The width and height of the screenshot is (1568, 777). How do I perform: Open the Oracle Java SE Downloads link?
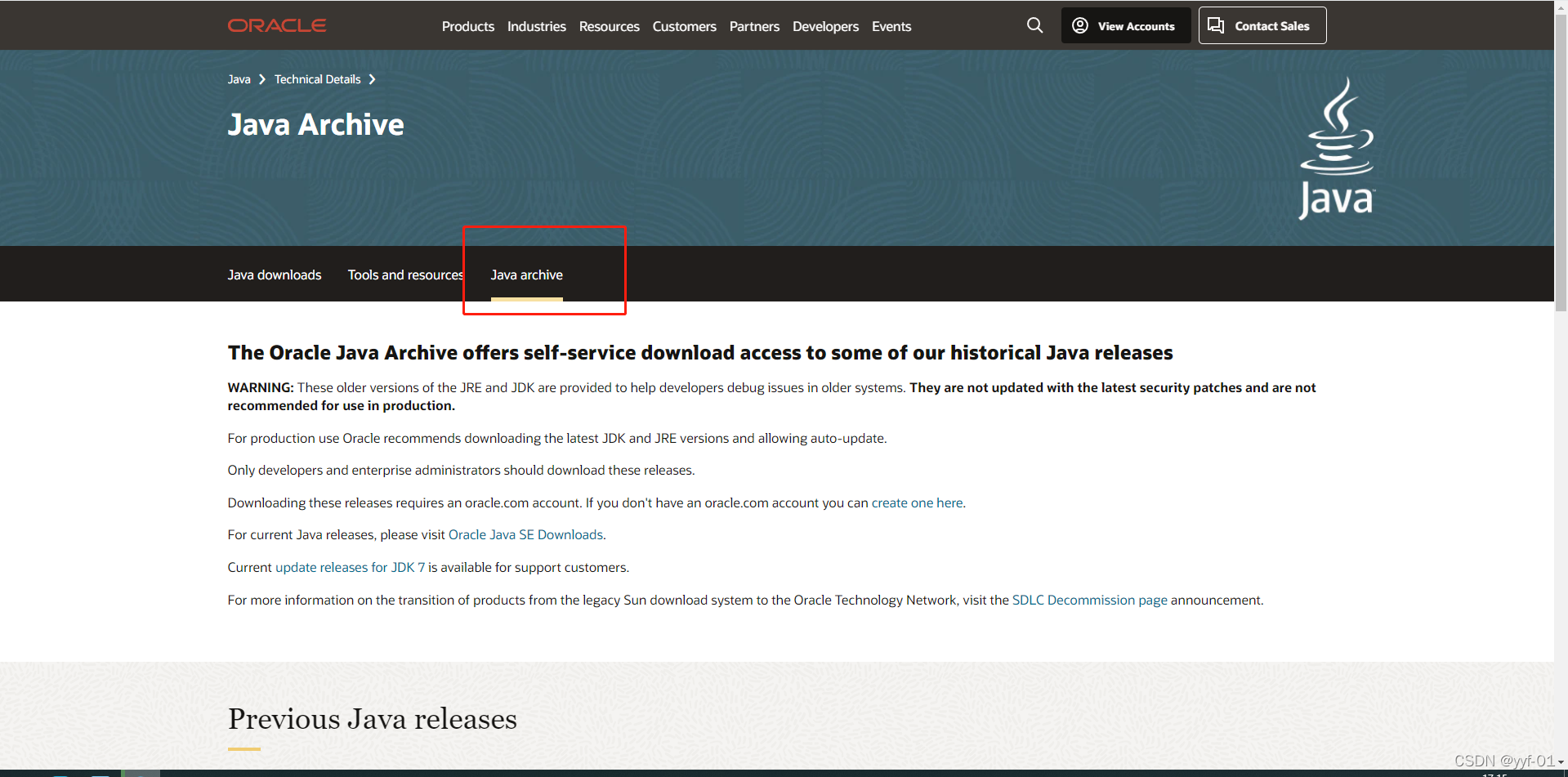pos(525,534)
